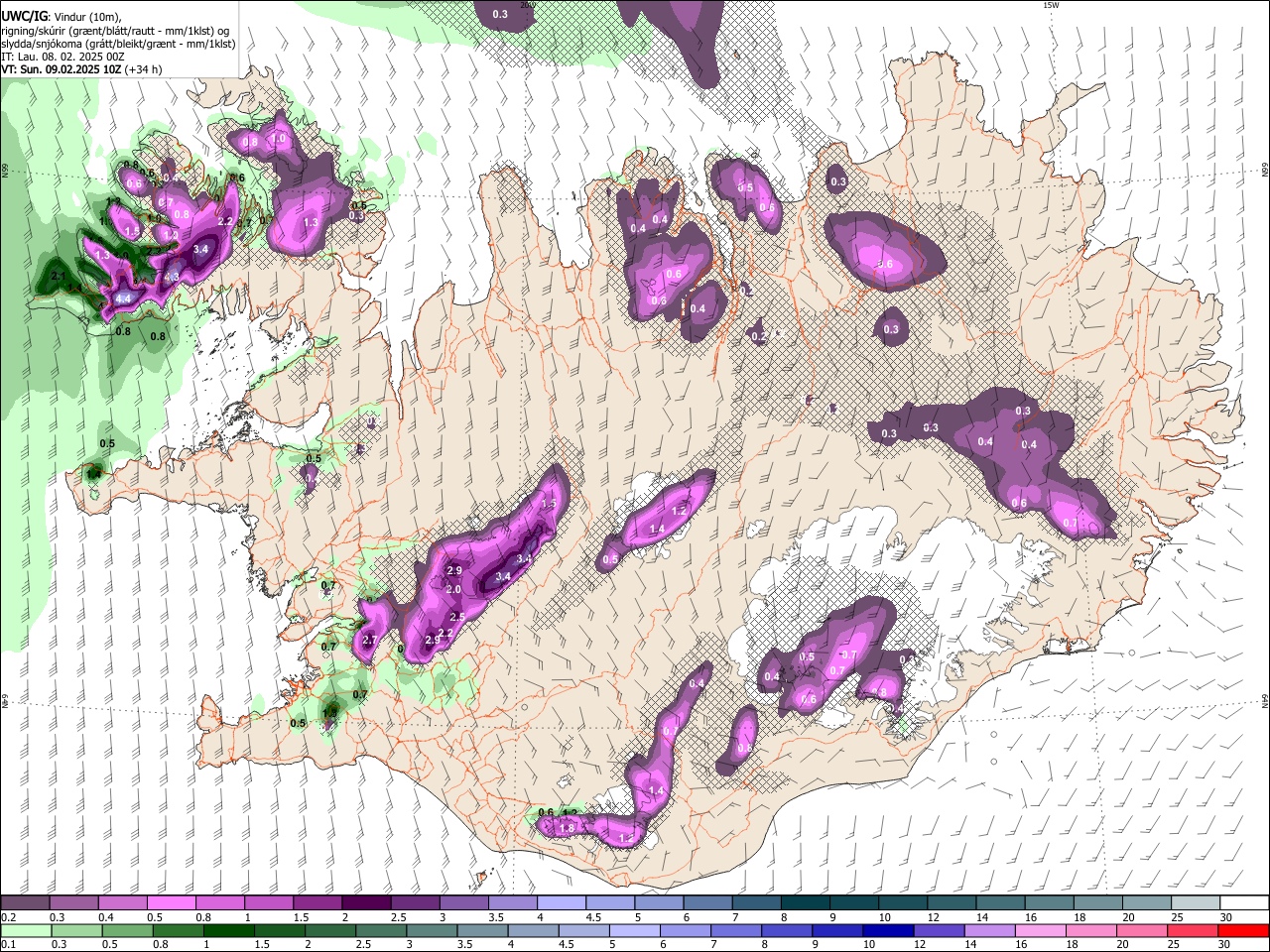
Task: Click the '4.4' precipitation value on the map
Action: click(124, 297)
